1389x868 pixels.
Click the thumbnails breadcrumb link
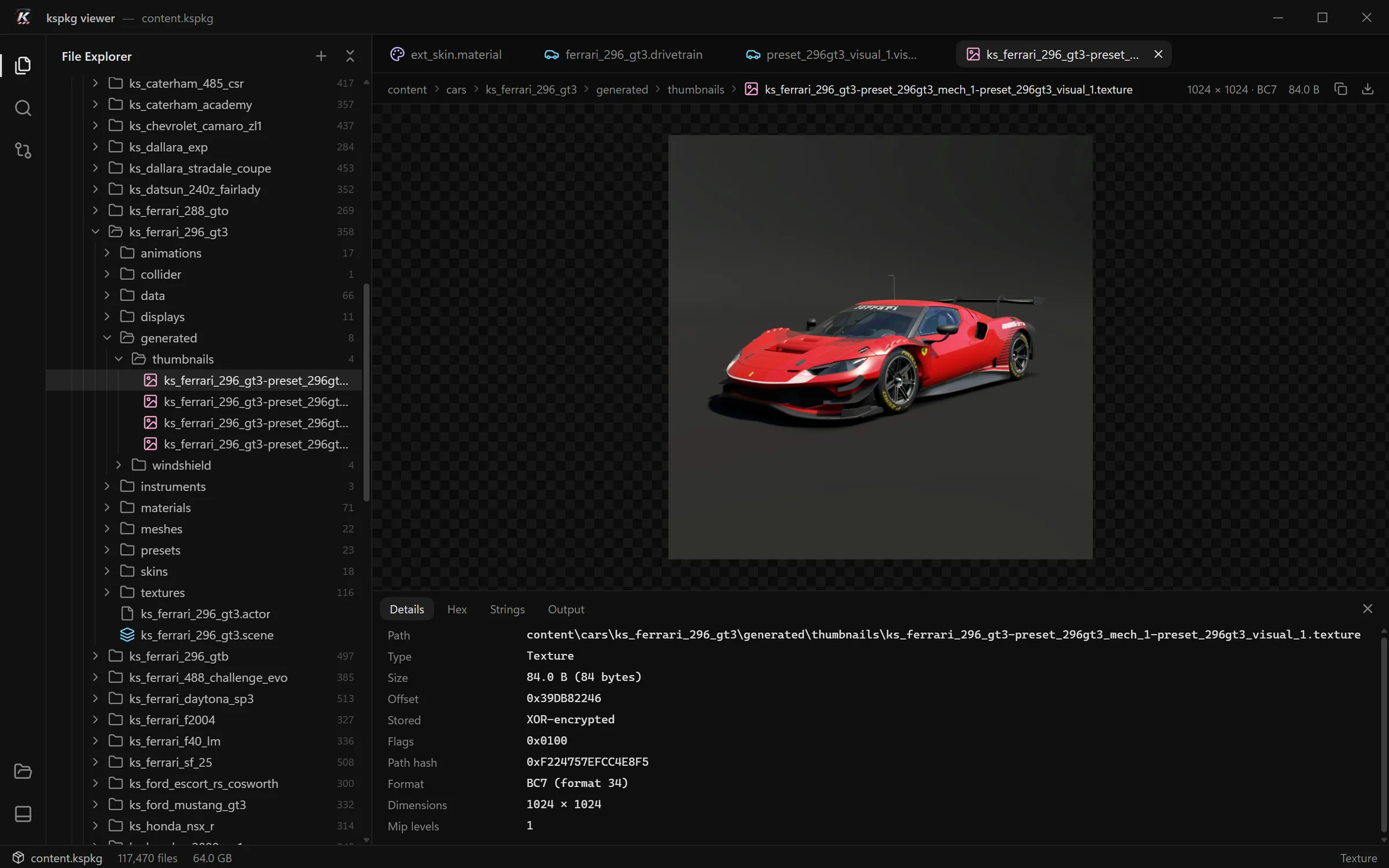696,90
